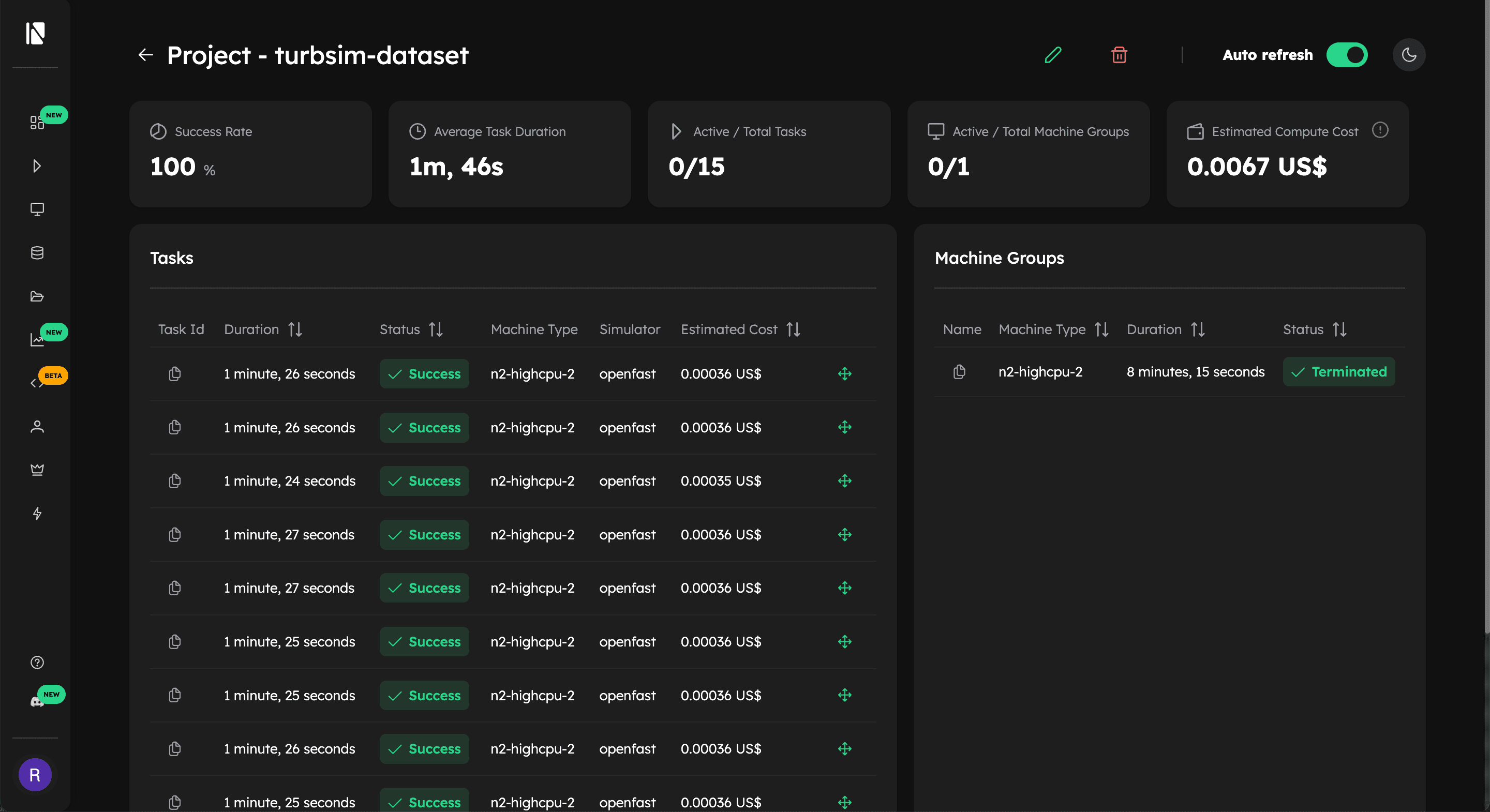The image size is (1490, 812).
Task: Open the machine monitor icon in the sidebar
Action: [x=37, y=209]
